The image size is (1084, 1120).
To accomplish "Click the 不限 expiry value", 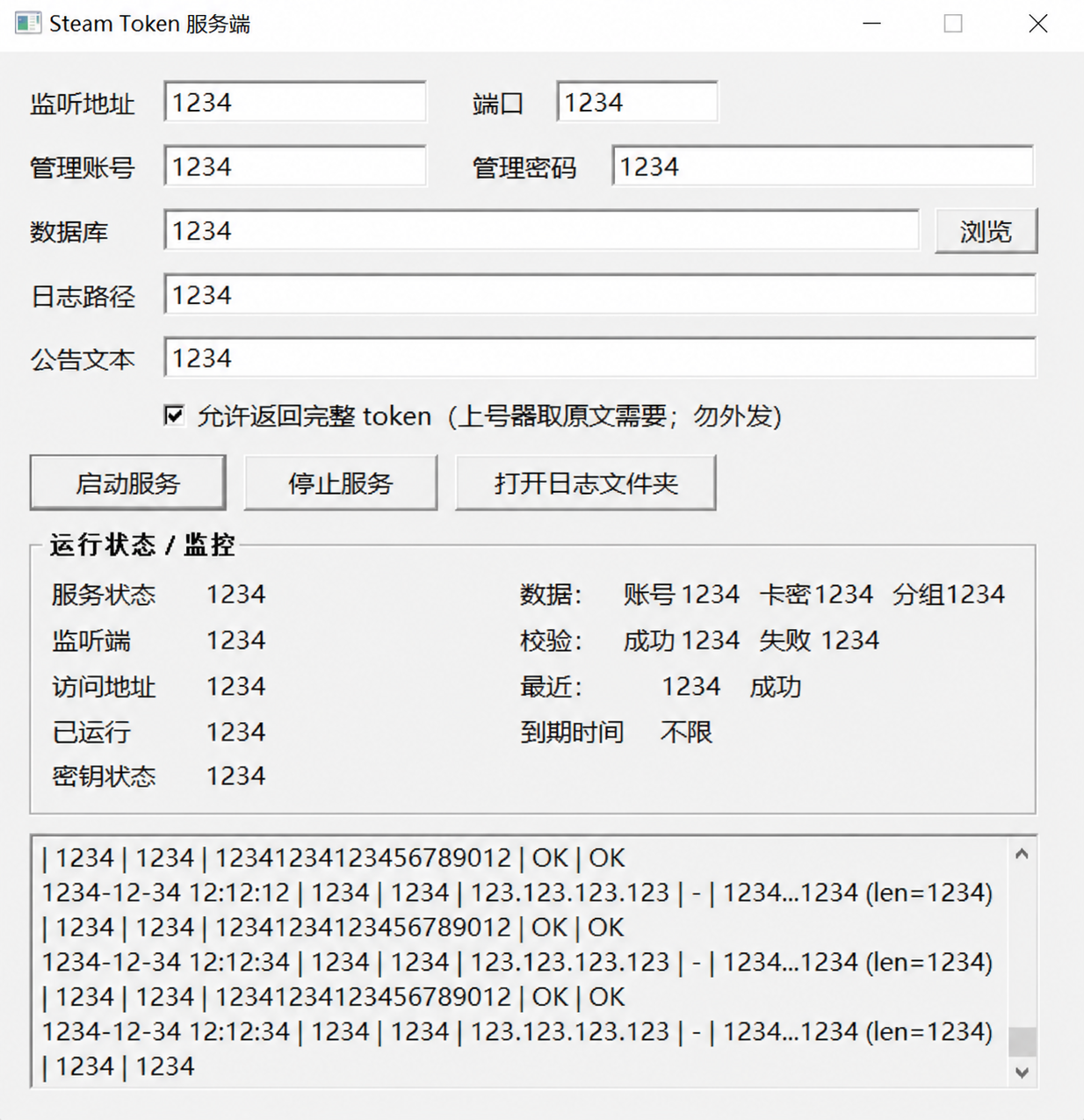I will click(x=686, y=732).
